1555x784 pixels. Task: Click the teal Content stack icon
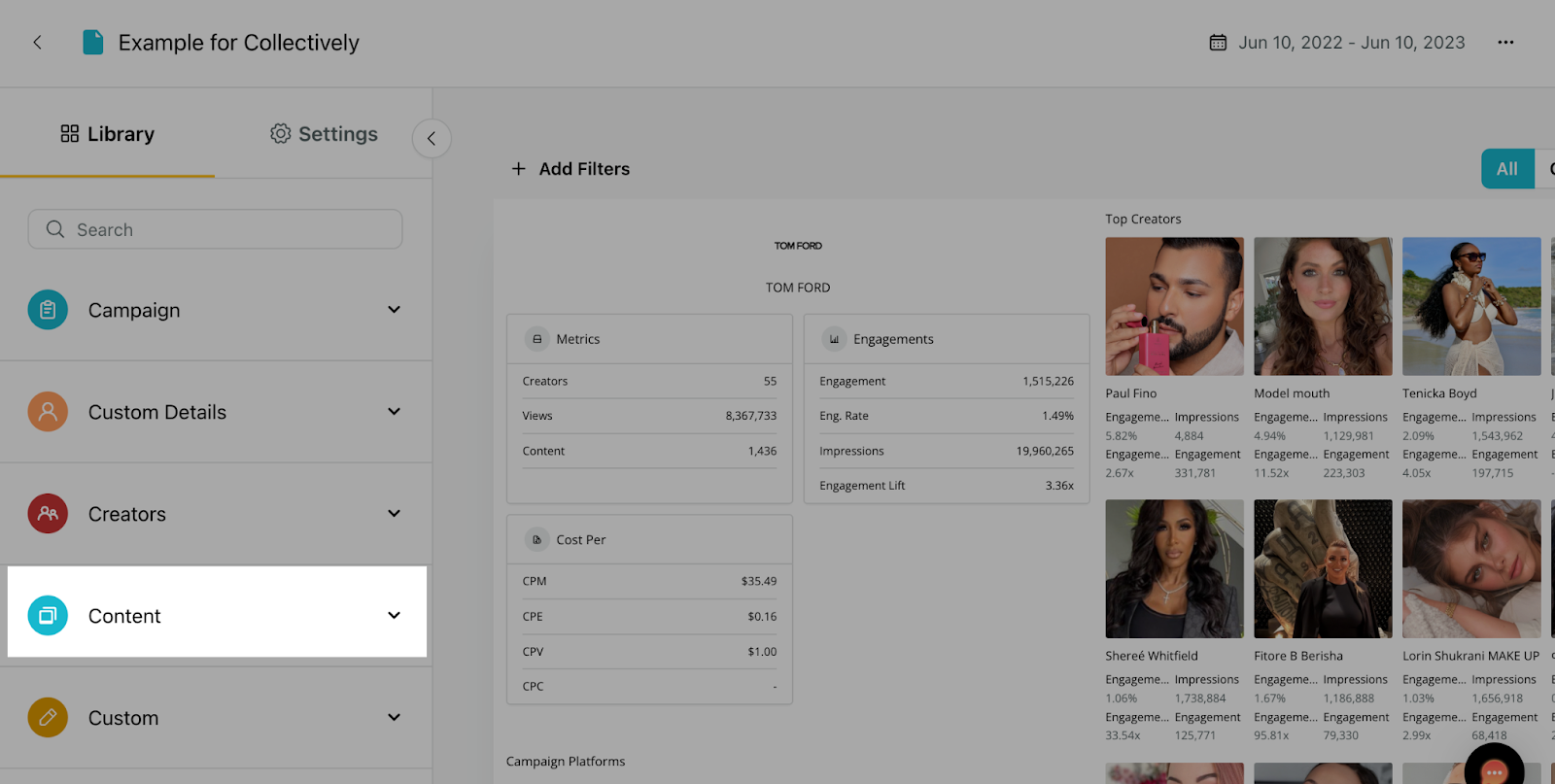coord(48,616)
